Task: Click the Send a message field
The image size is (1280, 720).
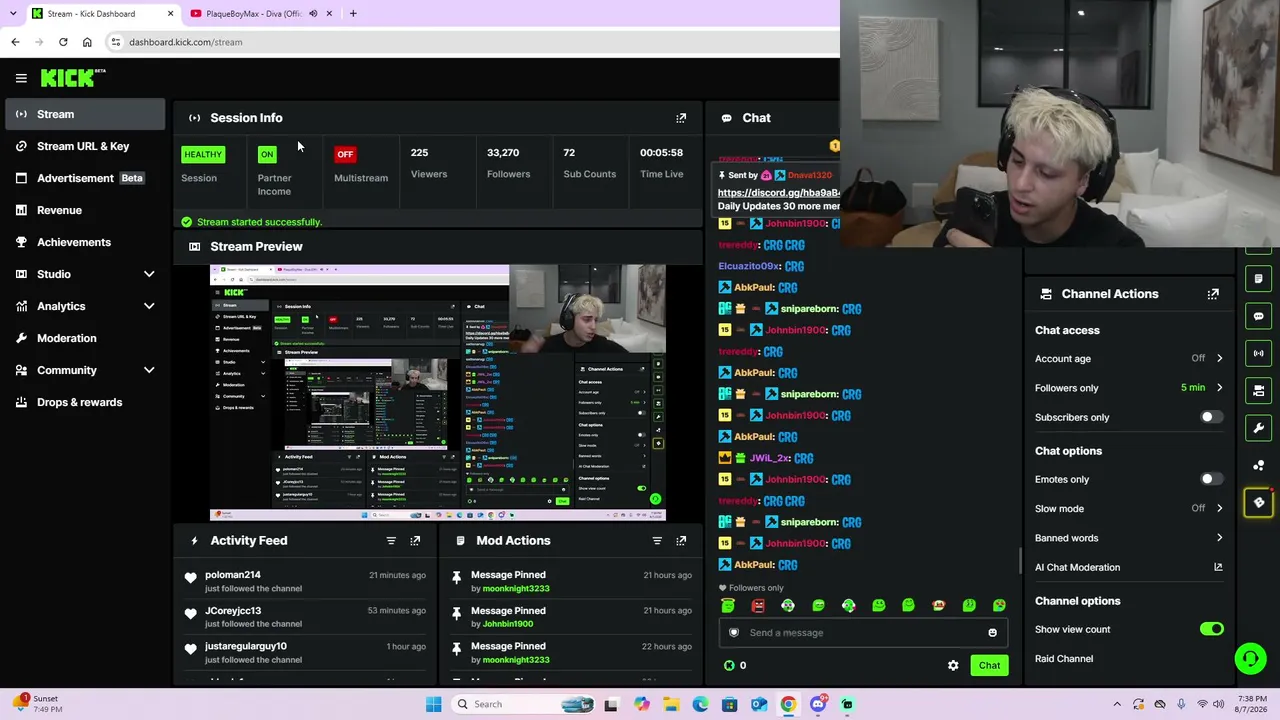Action: pyautogui.click(x=862, y=633)
